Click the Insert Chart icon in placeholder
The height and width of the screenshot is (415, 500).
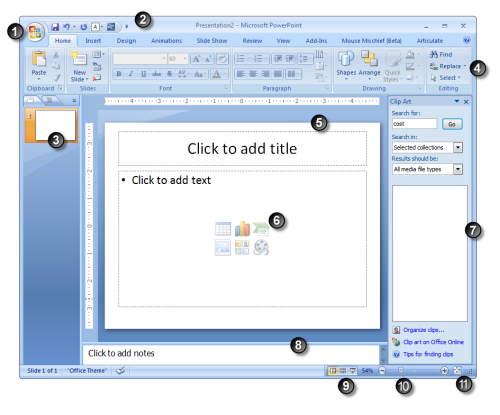coord(242,229)
